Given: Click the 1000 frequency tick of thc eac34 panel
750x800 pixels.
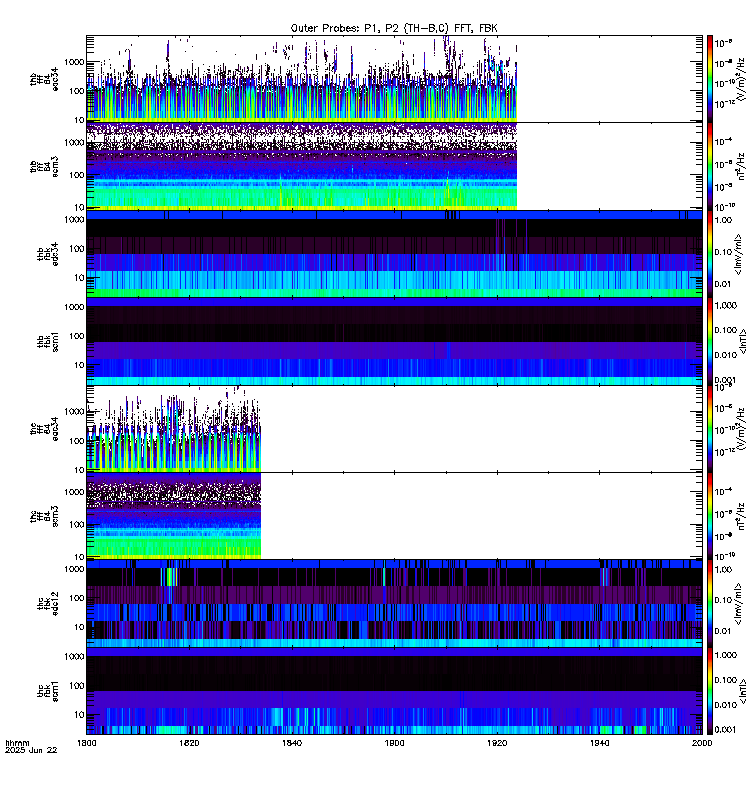Looking at the screenshot, I should pos(74,412).
